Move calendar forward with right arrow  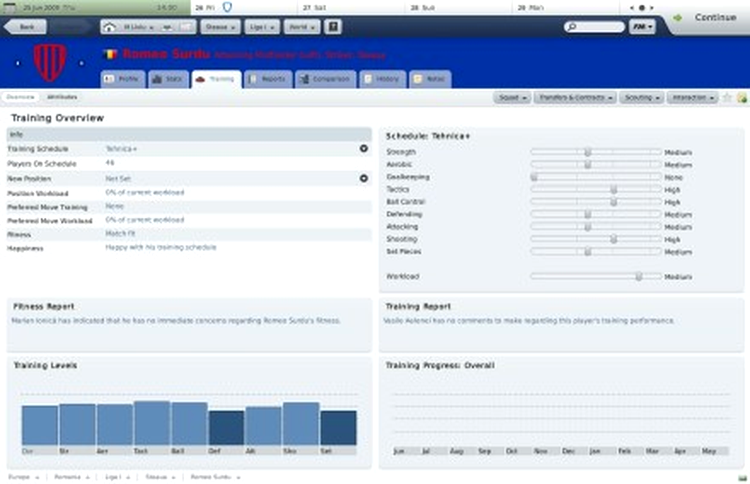pyautogui.click(x=651, y=8)
